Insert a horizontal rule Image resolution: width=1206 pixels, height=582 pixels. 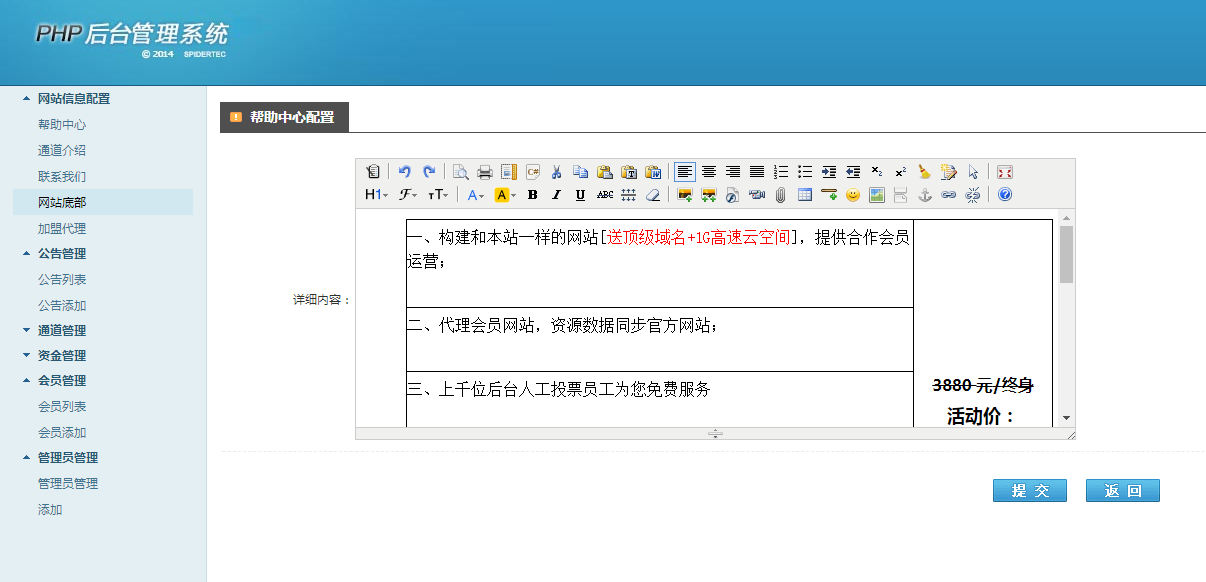tap(829, 194)
